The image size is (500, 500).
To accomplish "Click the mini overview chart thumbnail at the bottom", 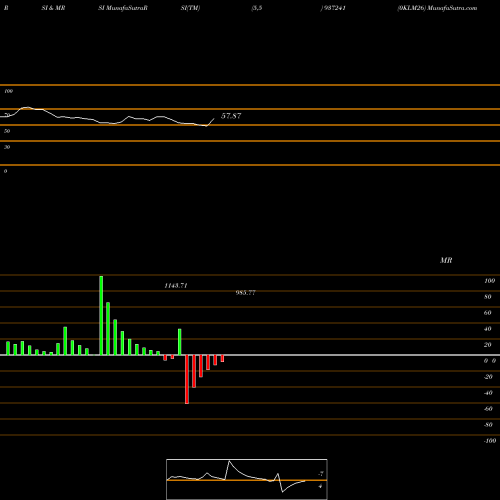I will (247, 479).
